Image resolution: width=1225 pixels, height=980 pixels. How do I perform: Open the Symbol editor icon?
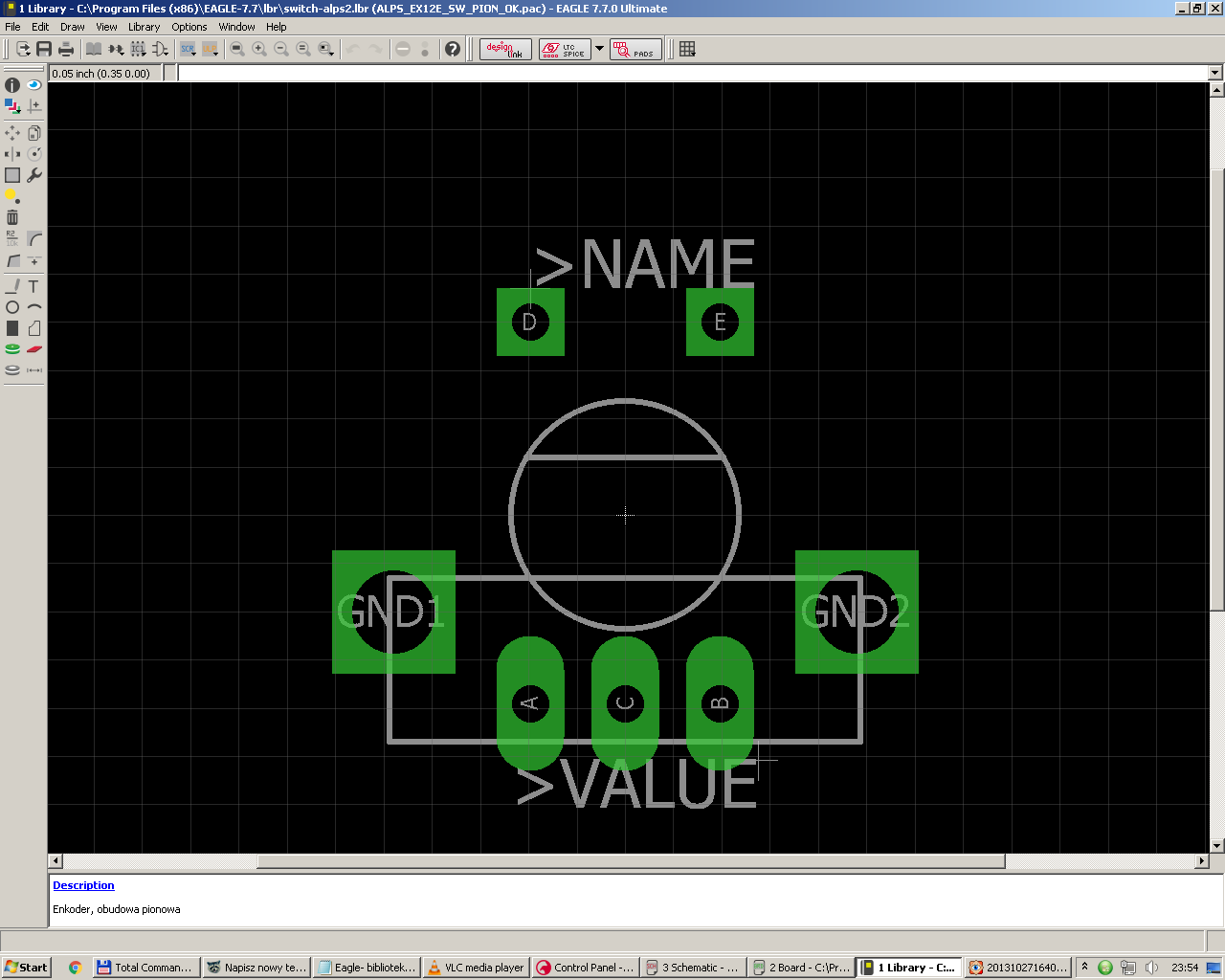click(160, 49)
